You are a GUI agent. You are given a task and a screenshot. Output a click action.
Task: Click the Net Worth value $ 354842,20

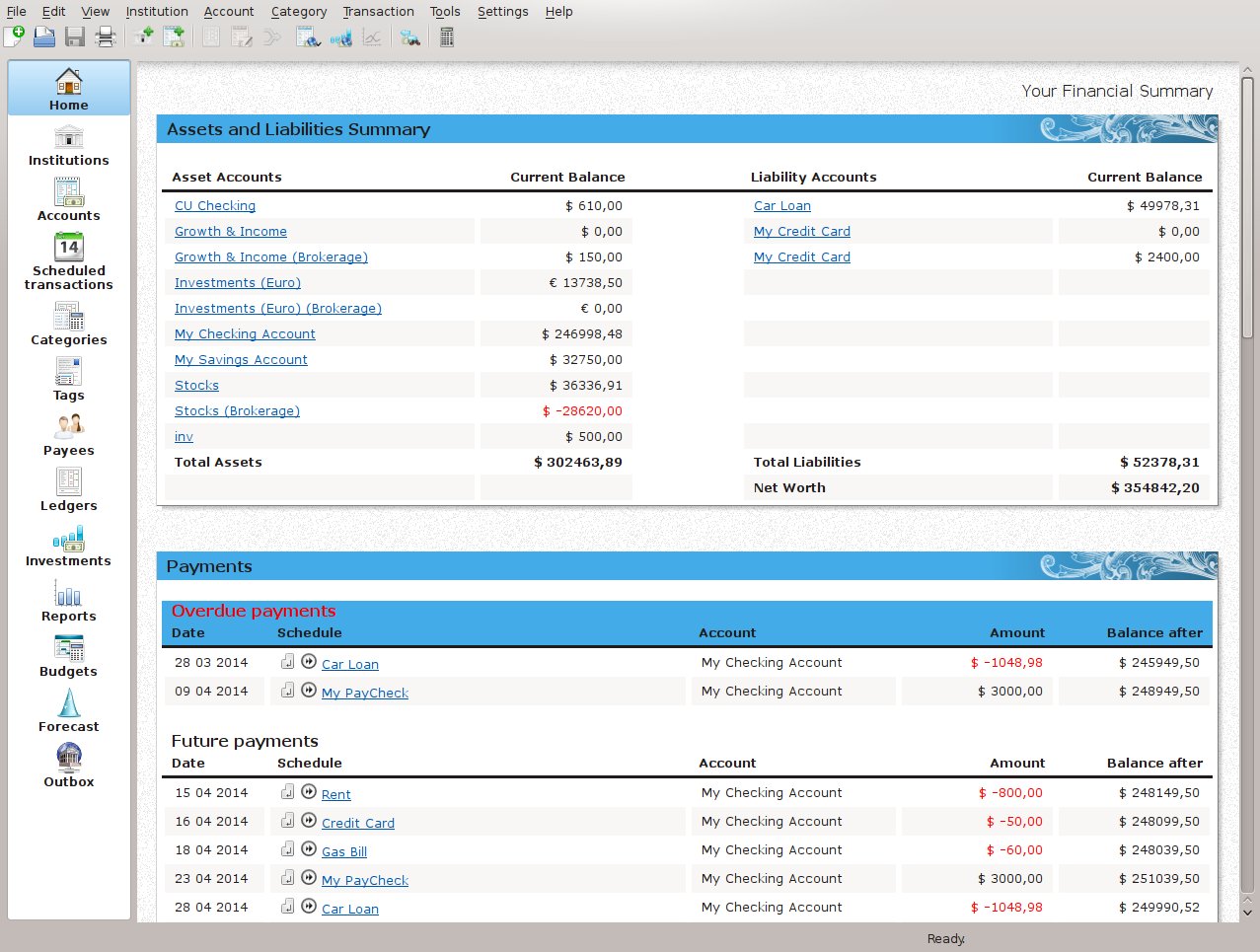1155,488
